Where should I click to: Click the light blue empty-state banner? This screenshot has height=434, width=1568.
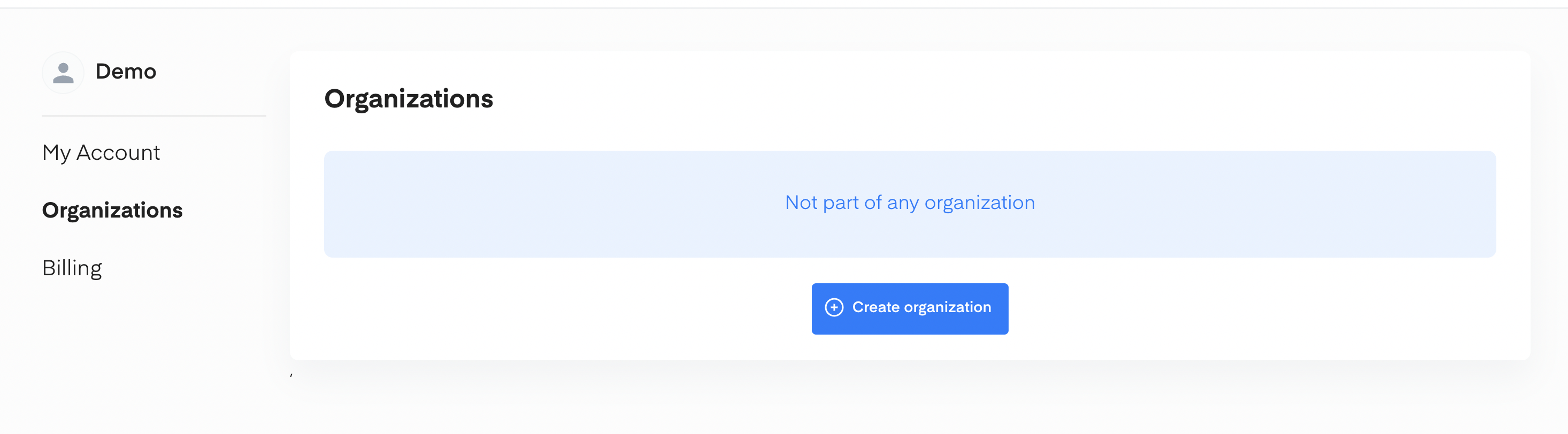pos(909,204)
